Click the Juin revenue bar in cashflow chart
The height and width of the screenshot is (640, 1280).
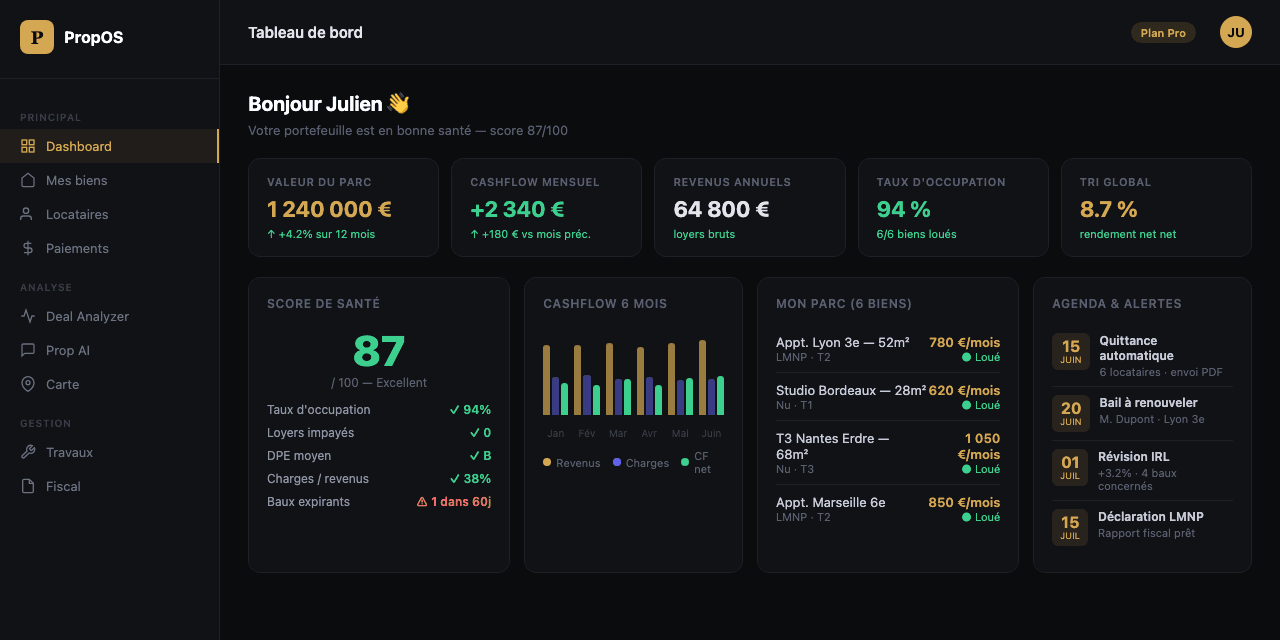702,377
